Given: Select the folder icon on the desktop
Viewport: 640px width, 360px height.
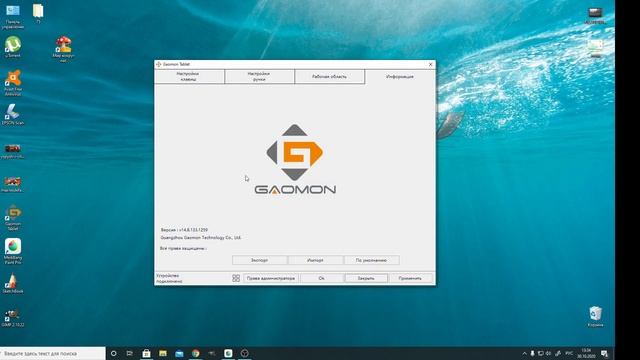Looking at the screenshot, I should click(x=38, y=13).
